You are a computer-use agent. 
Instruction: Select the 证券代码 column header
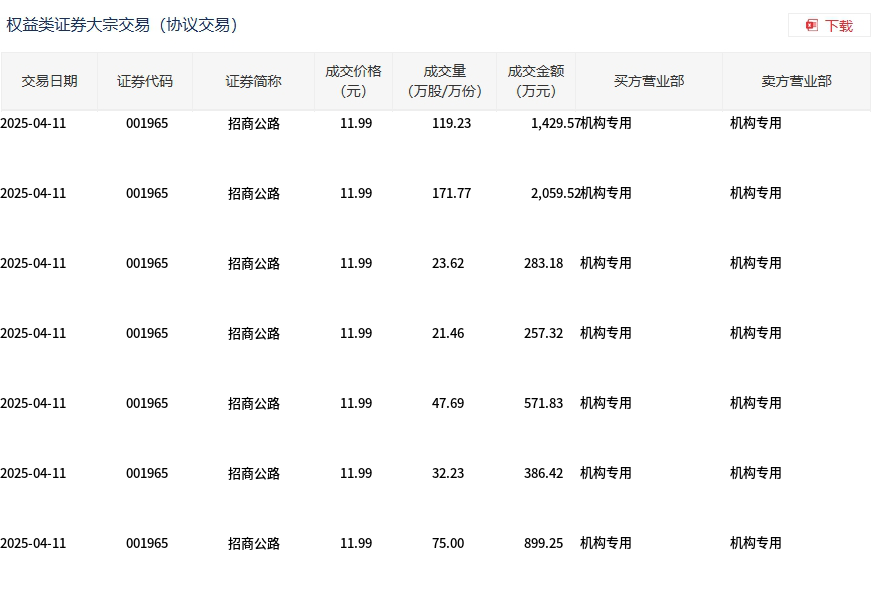[x=145, y=81]
